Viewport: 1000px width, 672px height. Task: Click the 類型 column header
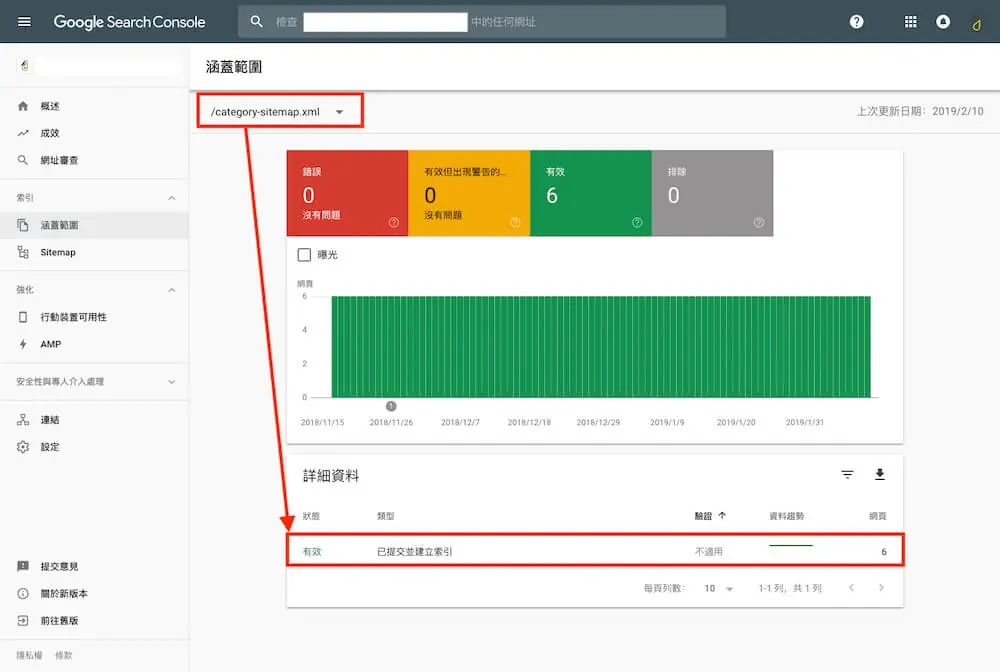pos(386,516)
